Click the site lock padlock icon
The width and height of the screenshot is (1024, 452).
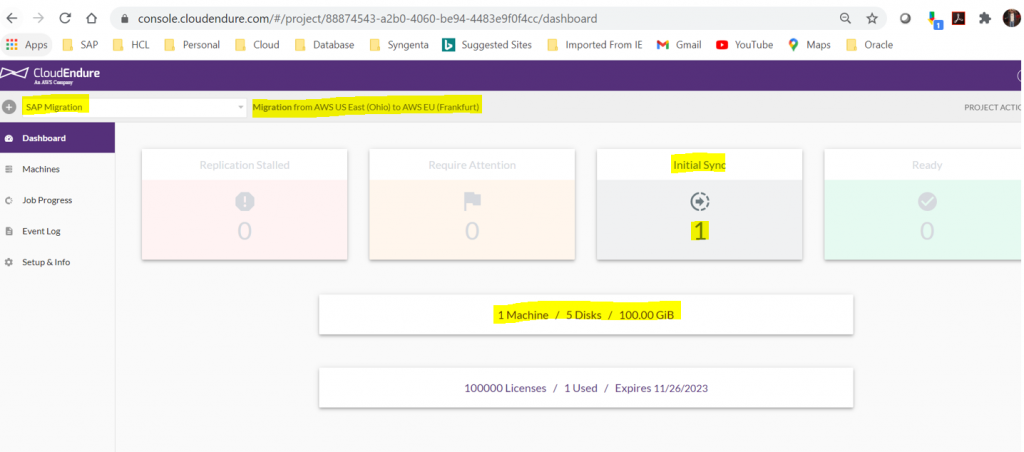click(x=124, y=19)
